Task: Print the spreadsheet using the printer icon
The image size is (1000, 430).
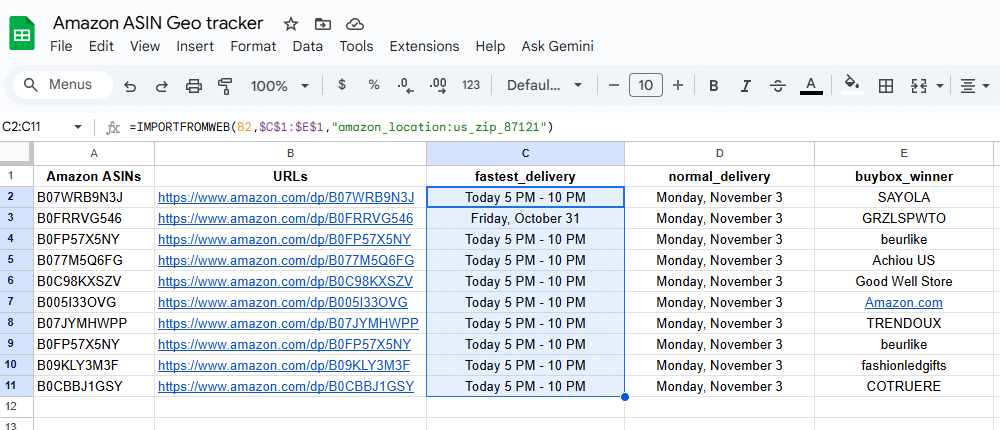Action: coord(194,86)
